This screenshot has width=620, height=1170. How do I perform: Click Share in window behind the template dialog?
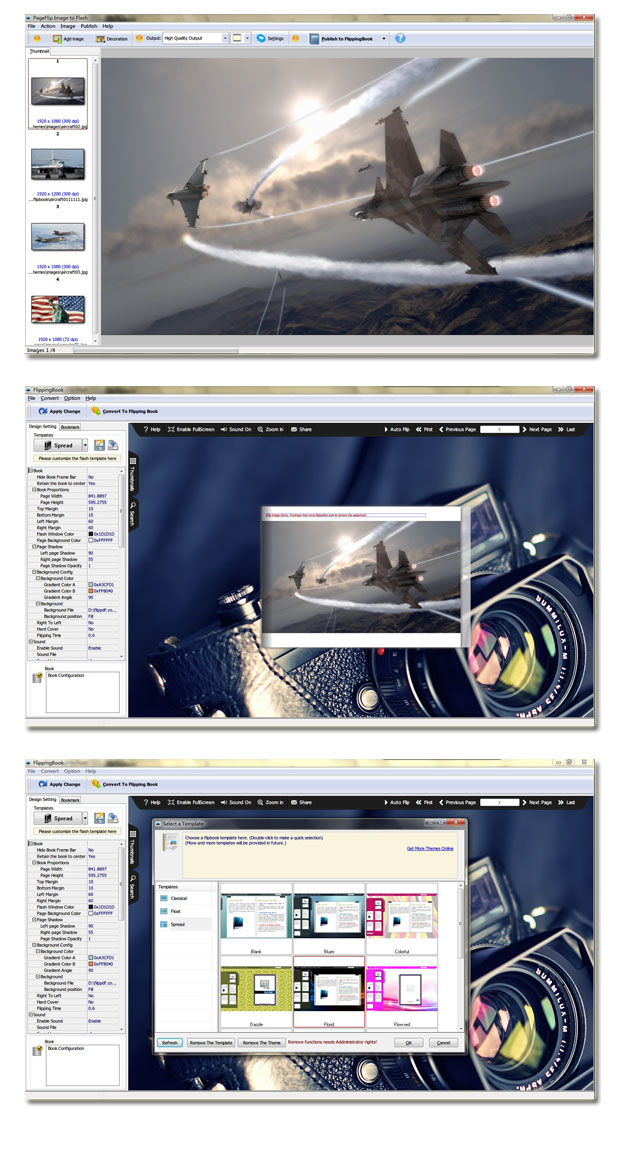point(301,802)
